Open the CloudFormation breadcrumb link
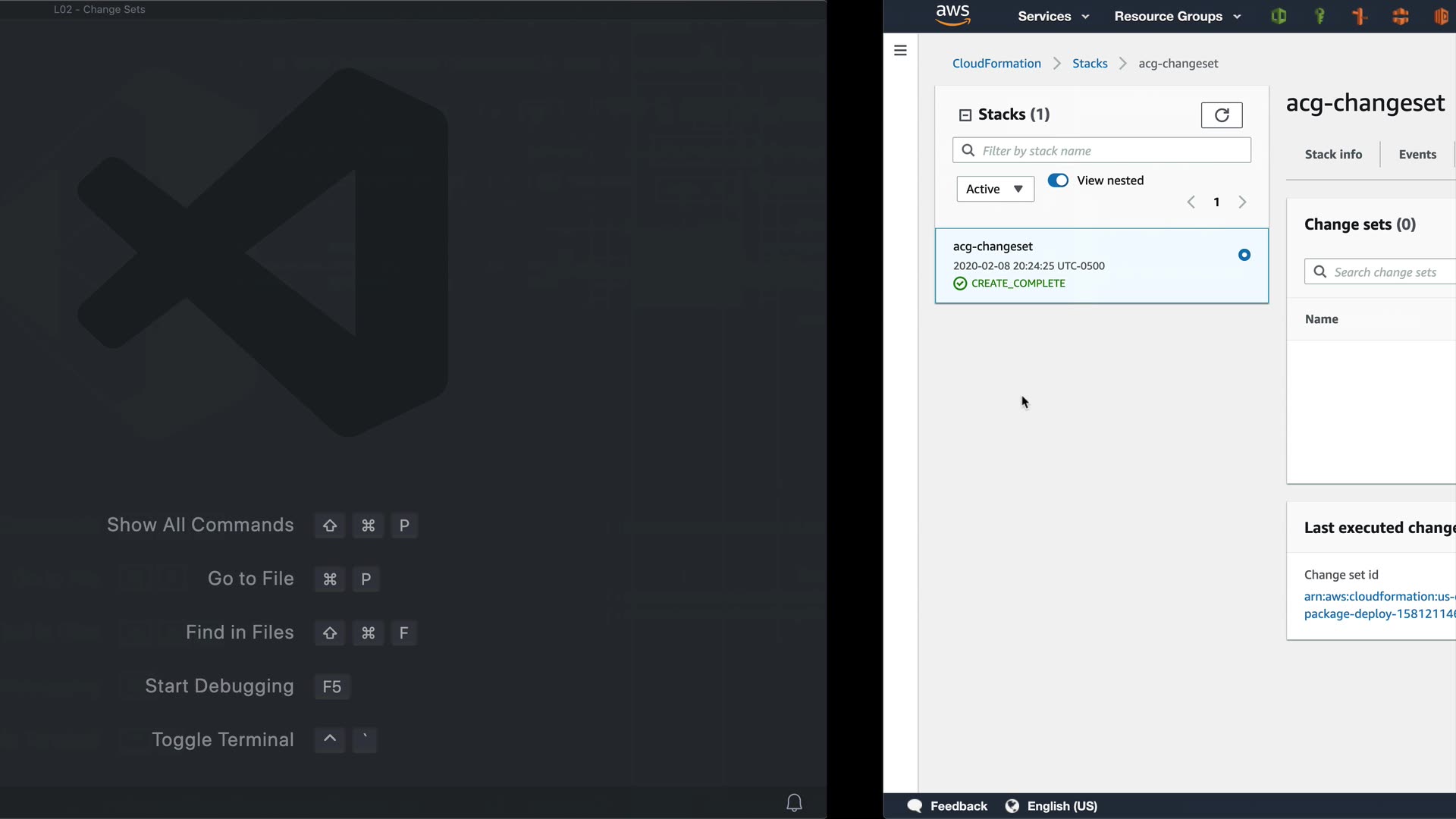Viewport: 1456px width, 819px height. coord(996,64)
